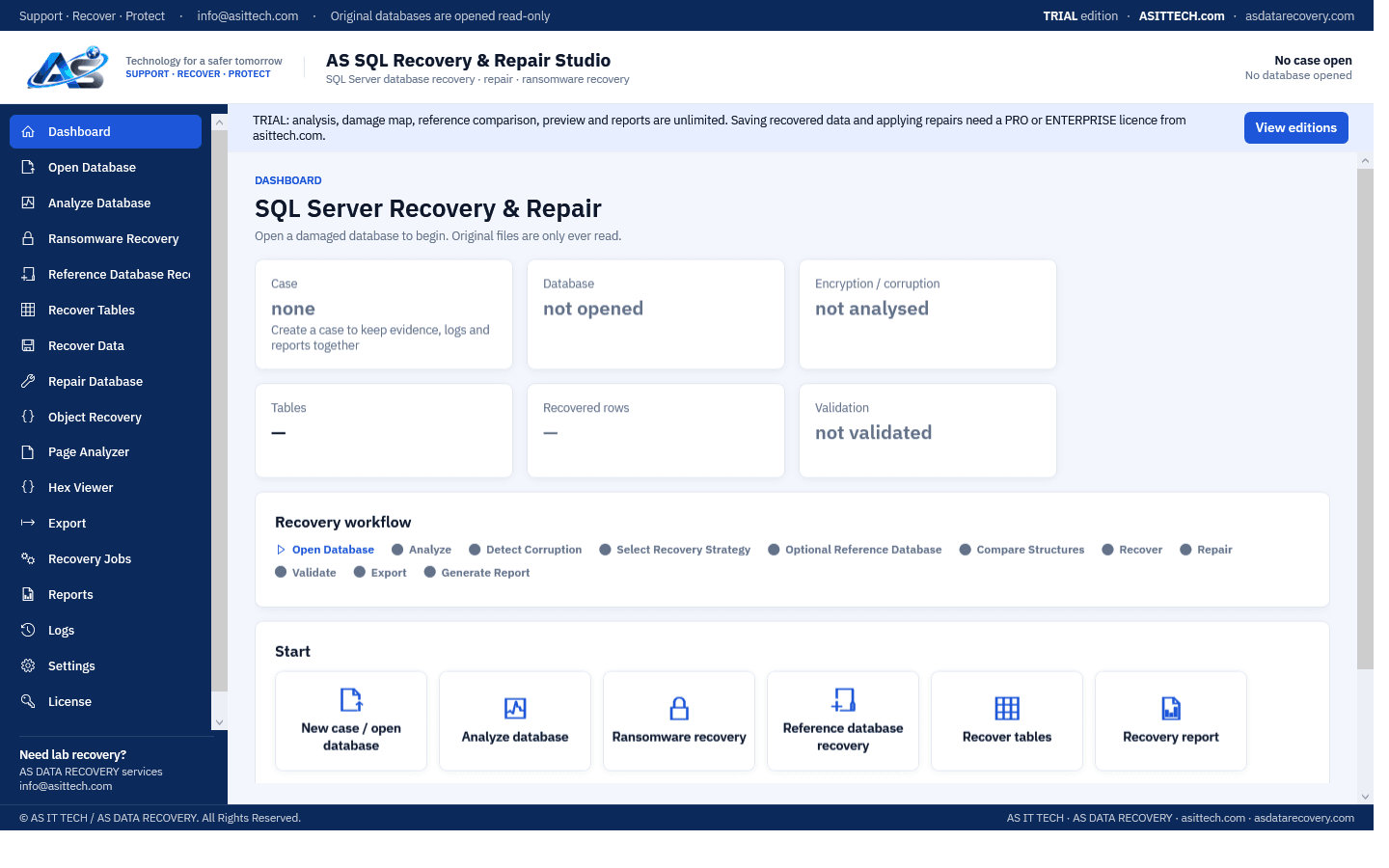Click the Validate workflow step
Viewport: 1389px width, 868px height.
point(306,573)
